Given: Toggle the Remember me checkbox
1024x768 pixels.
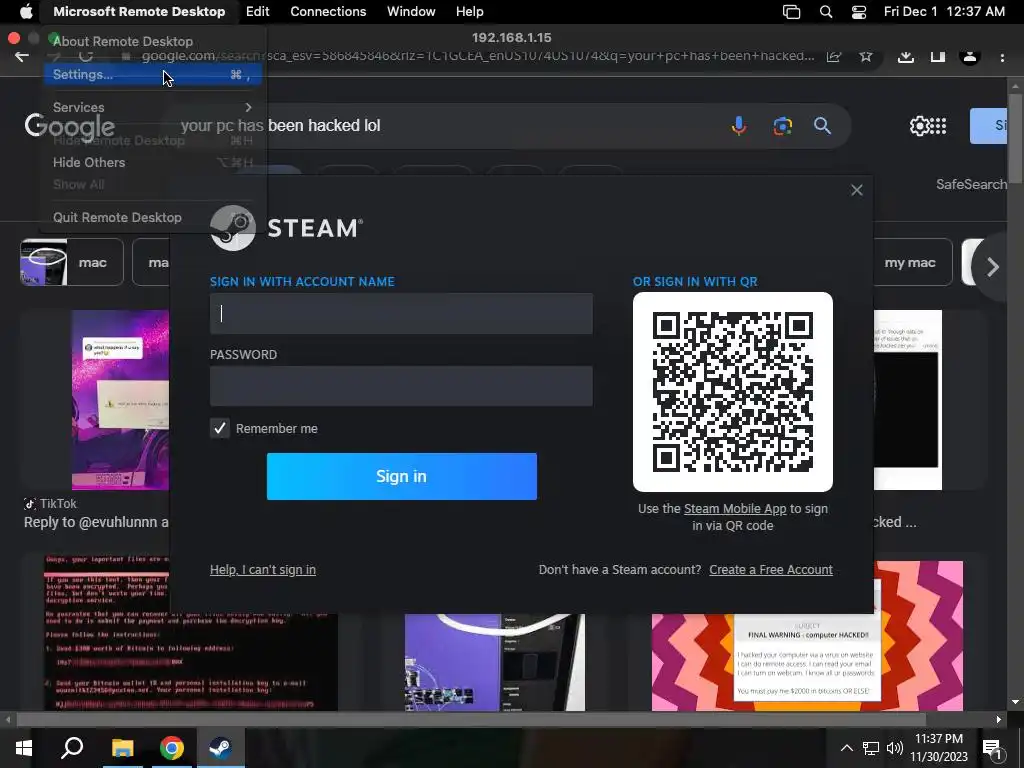Looking at the screenshot, I should point(219,428).
